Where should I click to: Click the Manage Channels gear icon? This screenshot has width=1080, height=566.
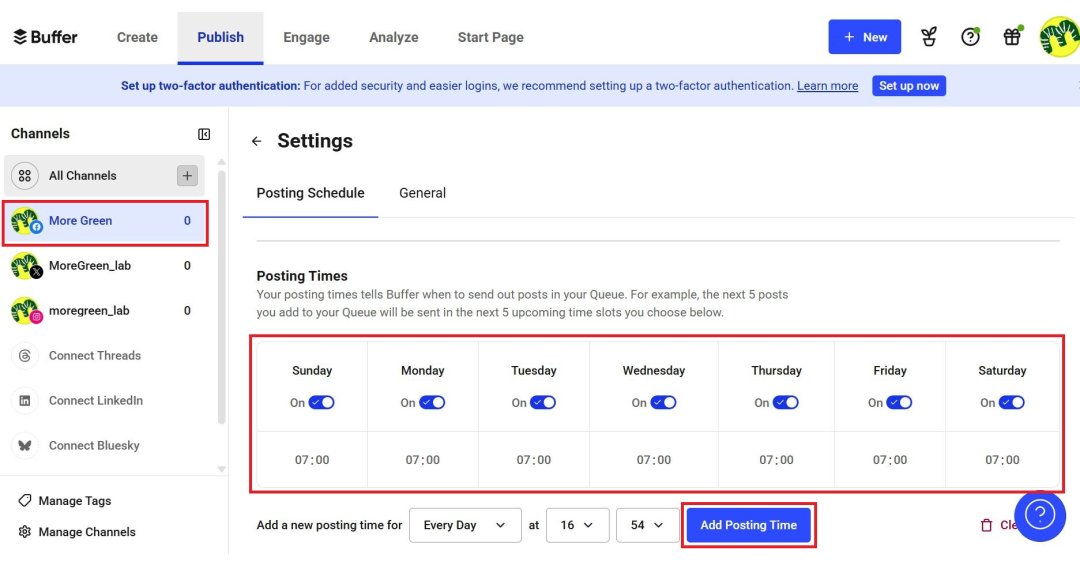tap(25, 532)
